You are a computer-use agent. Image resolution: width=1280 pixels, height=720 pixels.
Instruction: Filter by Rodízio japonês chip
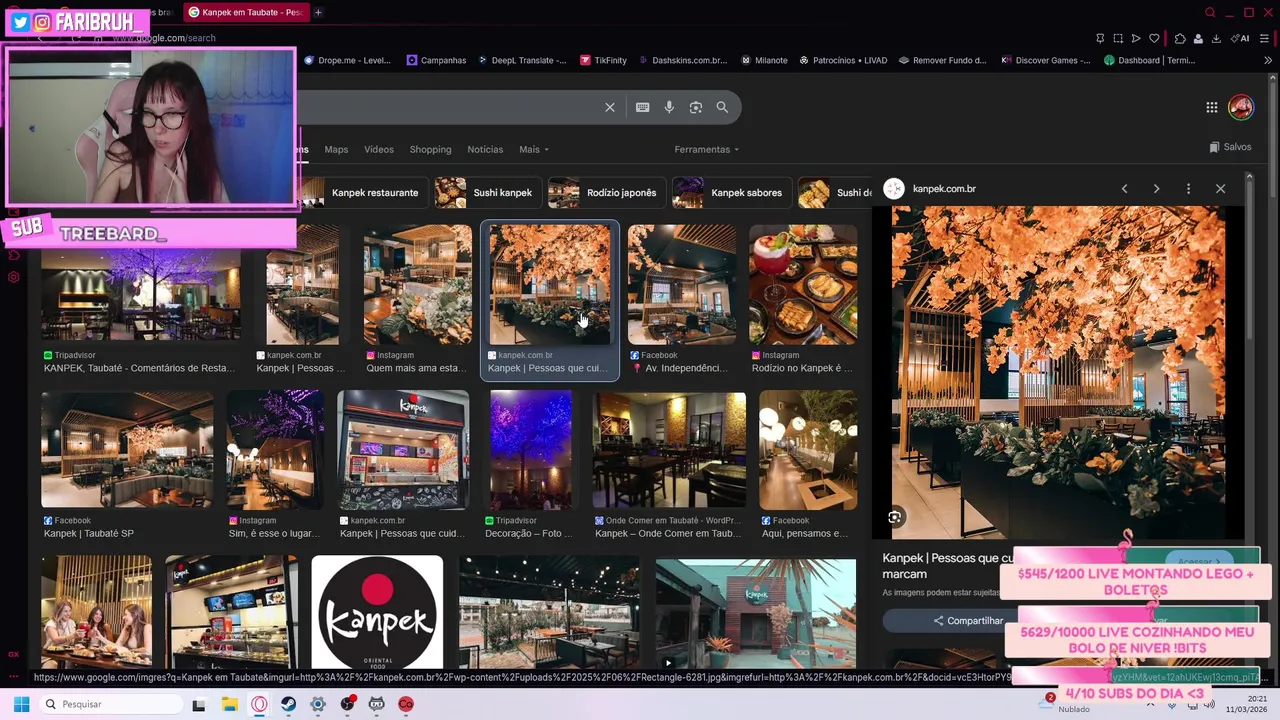click(x=606, y=193)
